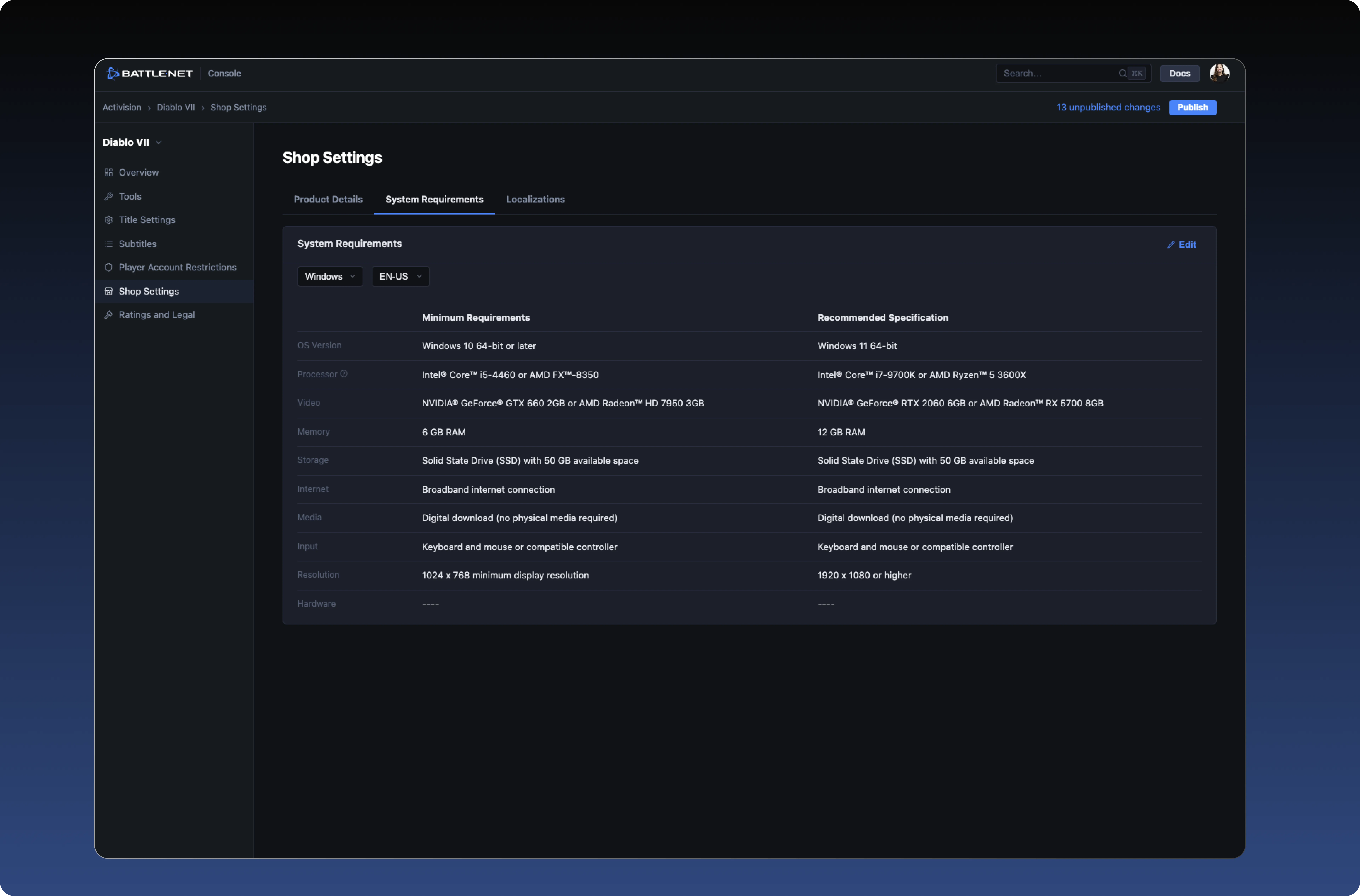The width and height of the screenshot is (1360, 896).
Task: Click the minimum 'Broadband internet connection' cell
Action: (488, 490)
